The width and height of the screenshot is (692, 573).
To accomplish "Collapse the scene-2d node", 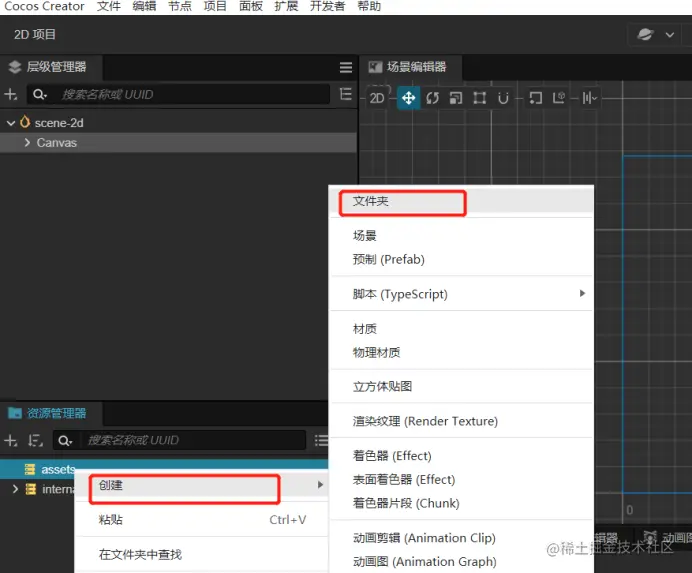I will (11, 123).
